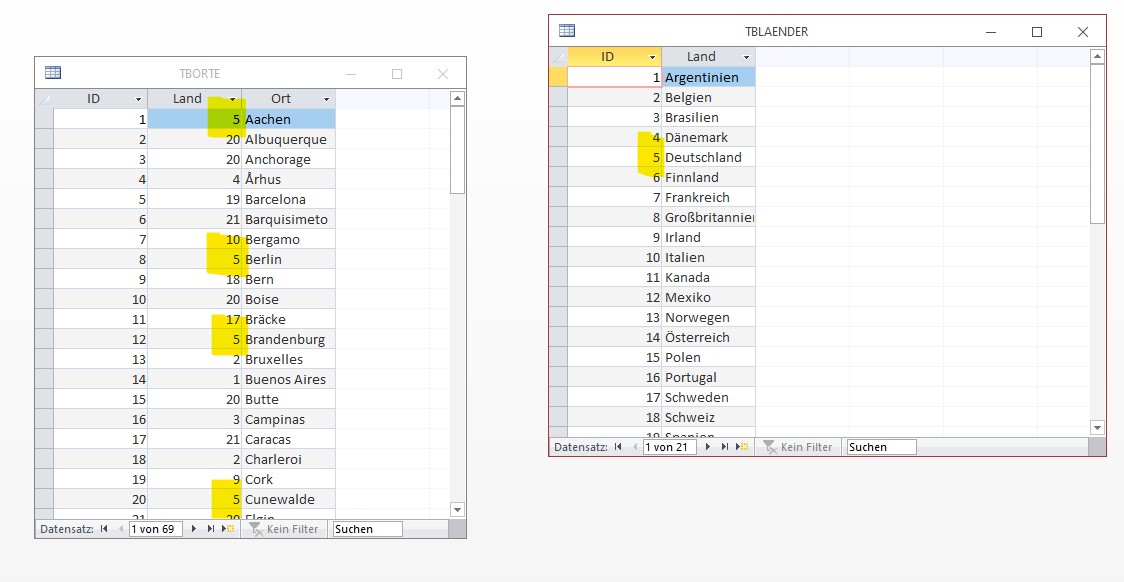Click the Suchen field in TBORTE
Screen dimensions: 1124x582
pyautogui.click(x=367, y=529)
